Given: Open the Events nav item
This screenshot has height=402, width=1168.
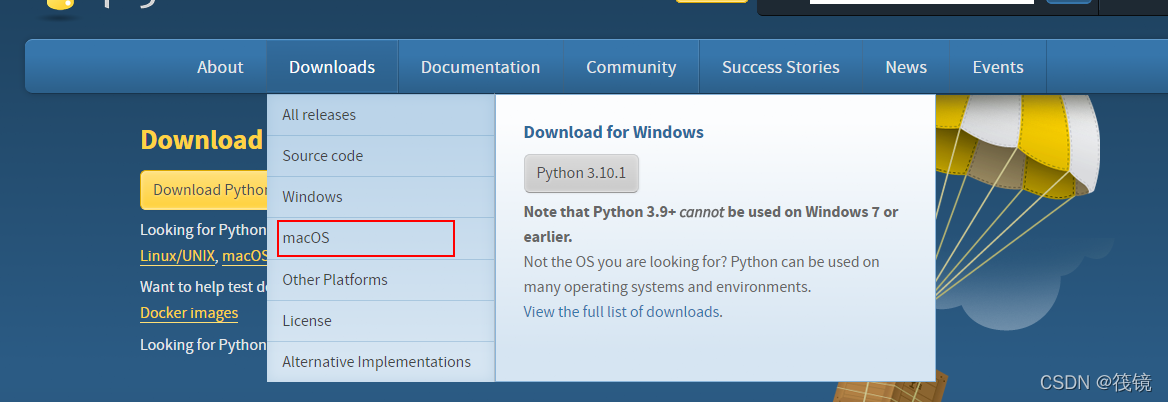Looking at the screenshot, I should (998, 67).
